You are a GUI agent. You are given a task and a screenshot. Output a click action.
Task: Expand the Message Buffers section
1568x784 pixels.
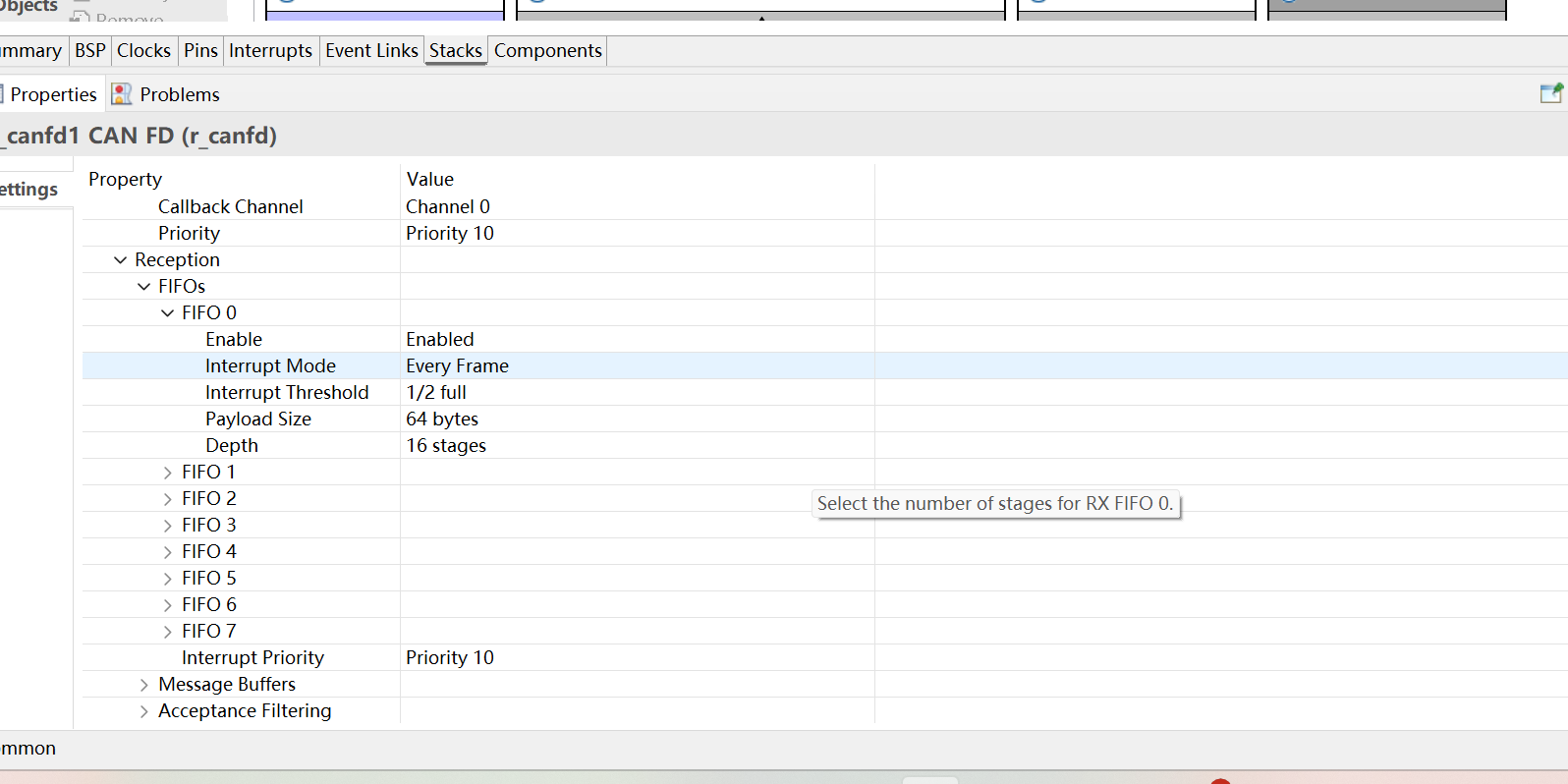point(143,685)
